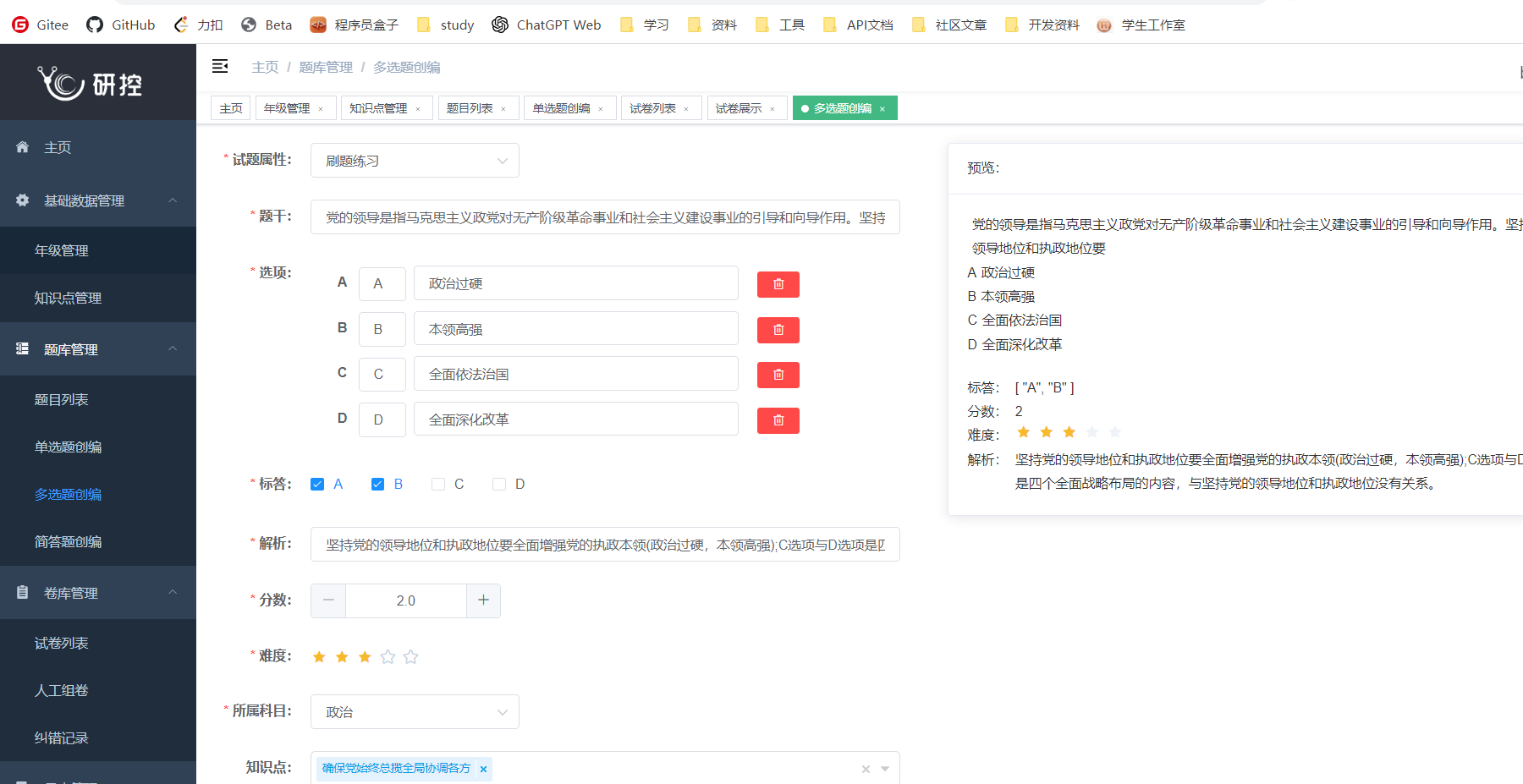Open 知识点管理 in the sidebar
Viewport: 1523px width, 784px height.
click(98, 298)
